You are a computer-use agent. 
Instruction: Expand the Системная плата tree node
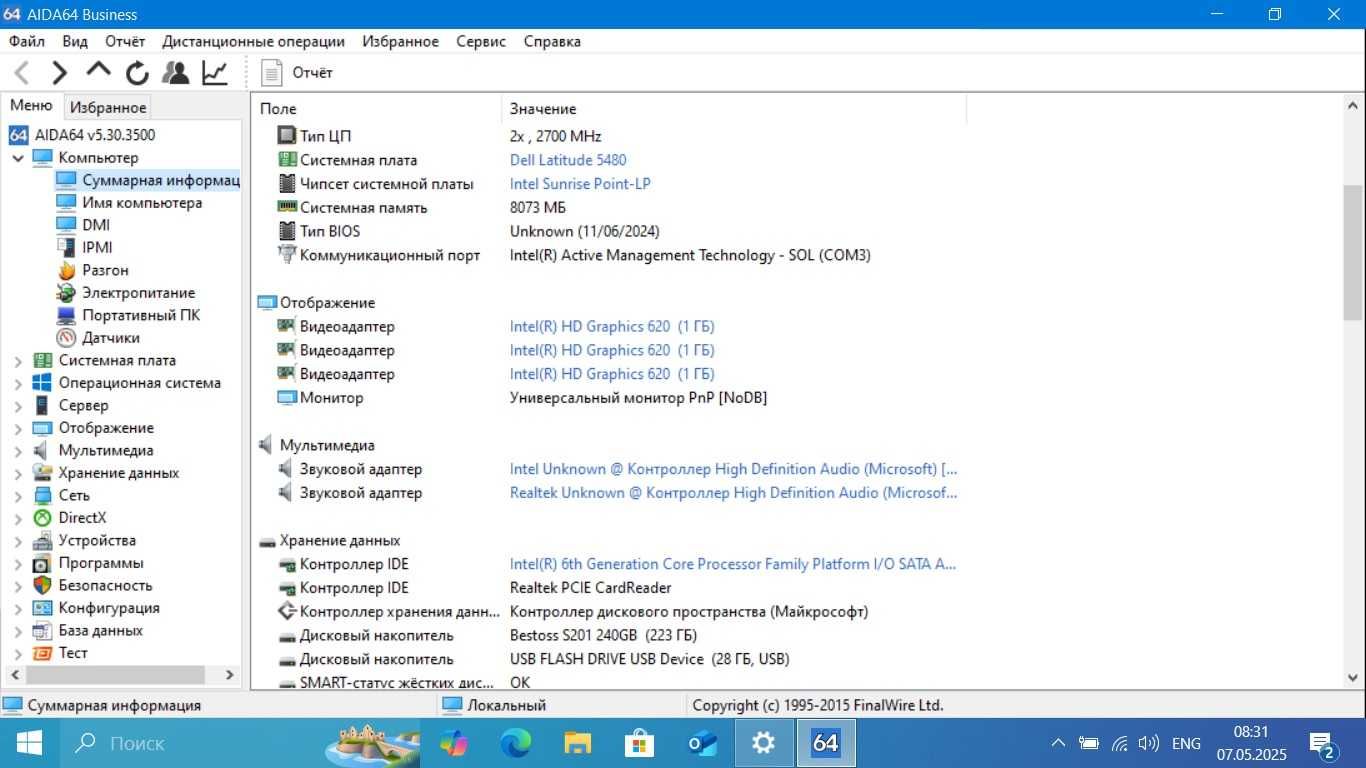point(18,361)
